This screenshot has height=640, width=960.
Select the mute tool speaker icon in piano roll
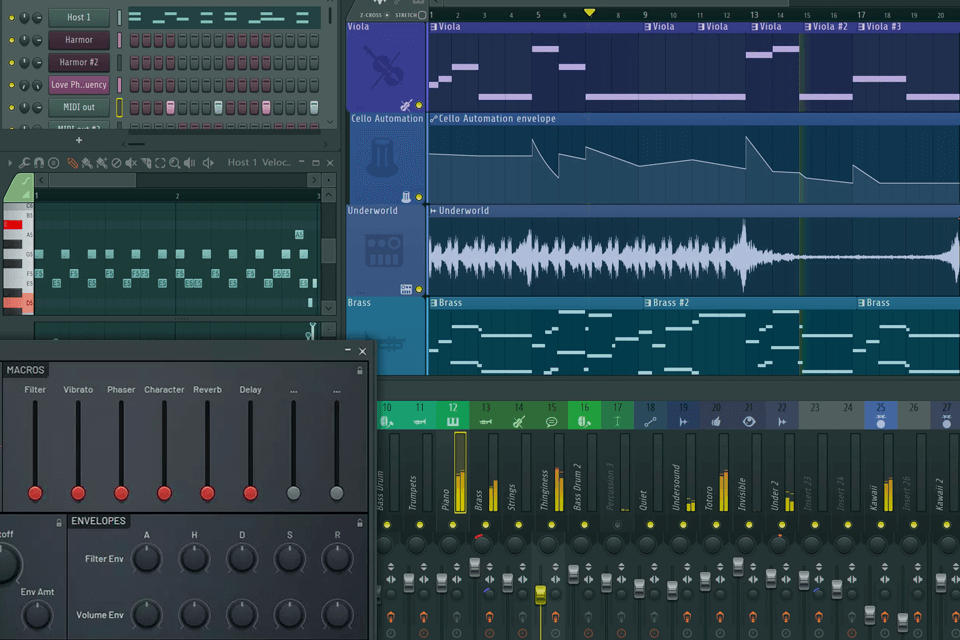(129, 163)
